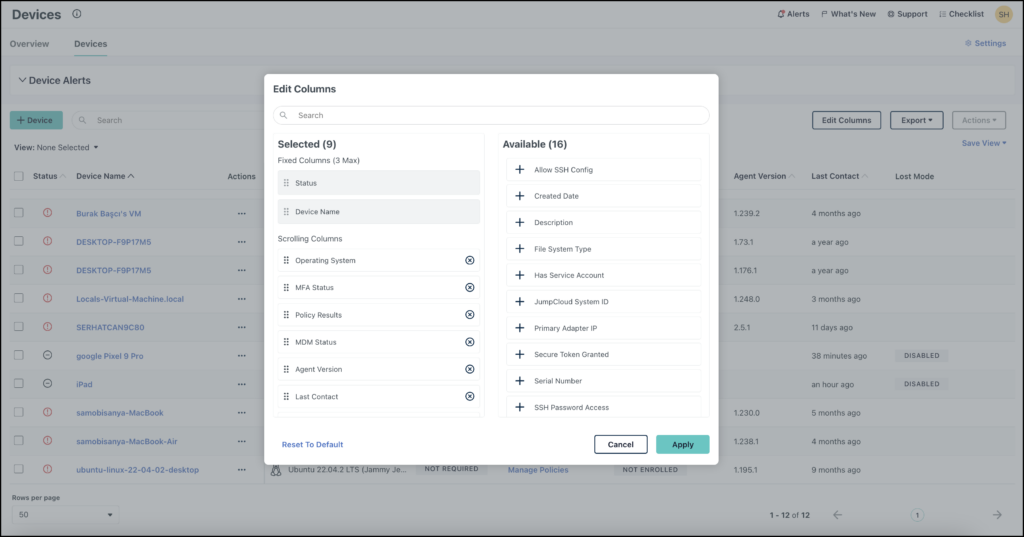Image resolution: width=1024 pixels, height=537 pixels.
Task: Toggle select-all devices checkbox in header
Action: (19, 176)
